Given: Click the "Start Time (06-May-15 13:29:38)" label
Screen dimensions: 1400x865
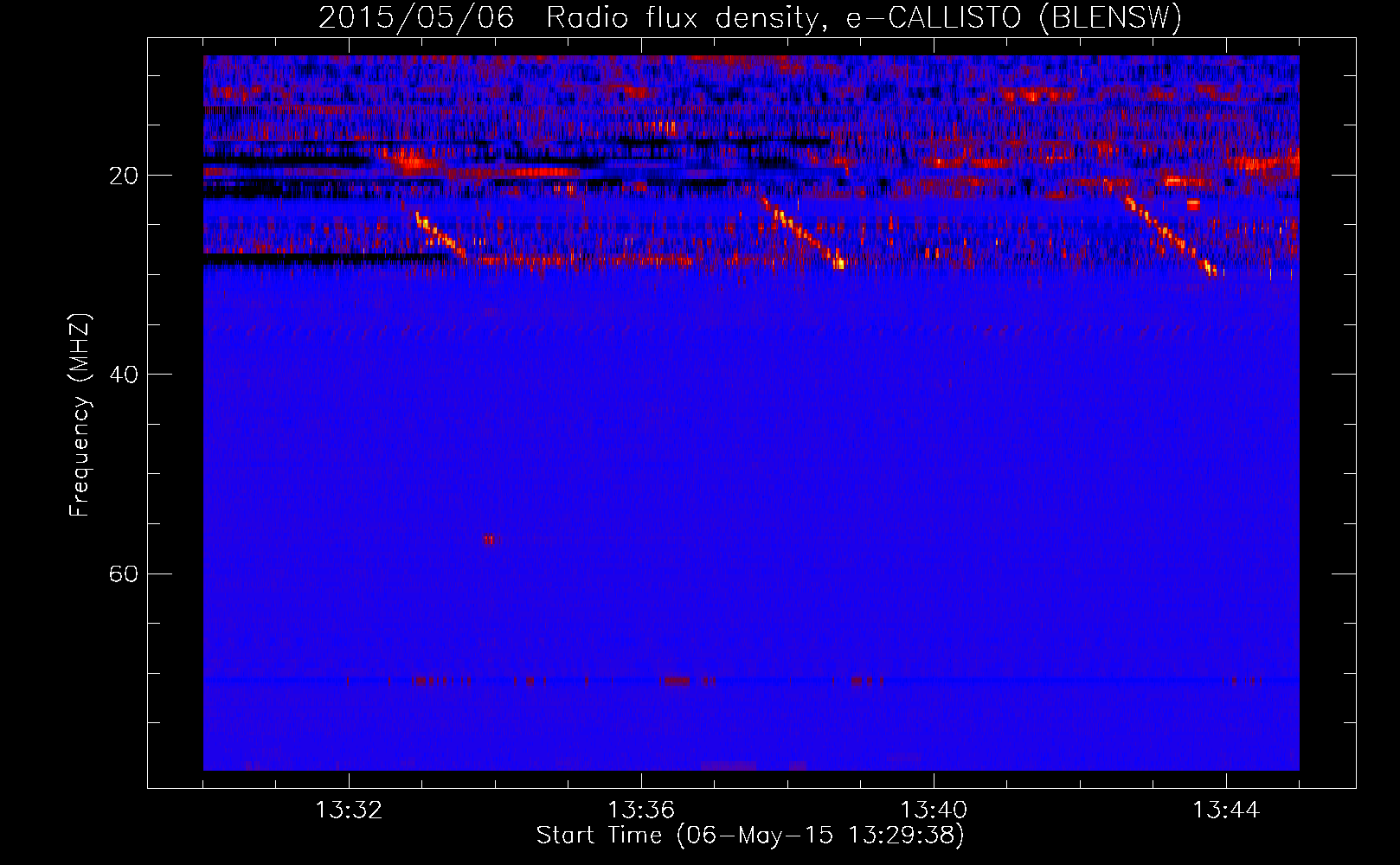Looking at the screenshot, I should click(750, 836).
